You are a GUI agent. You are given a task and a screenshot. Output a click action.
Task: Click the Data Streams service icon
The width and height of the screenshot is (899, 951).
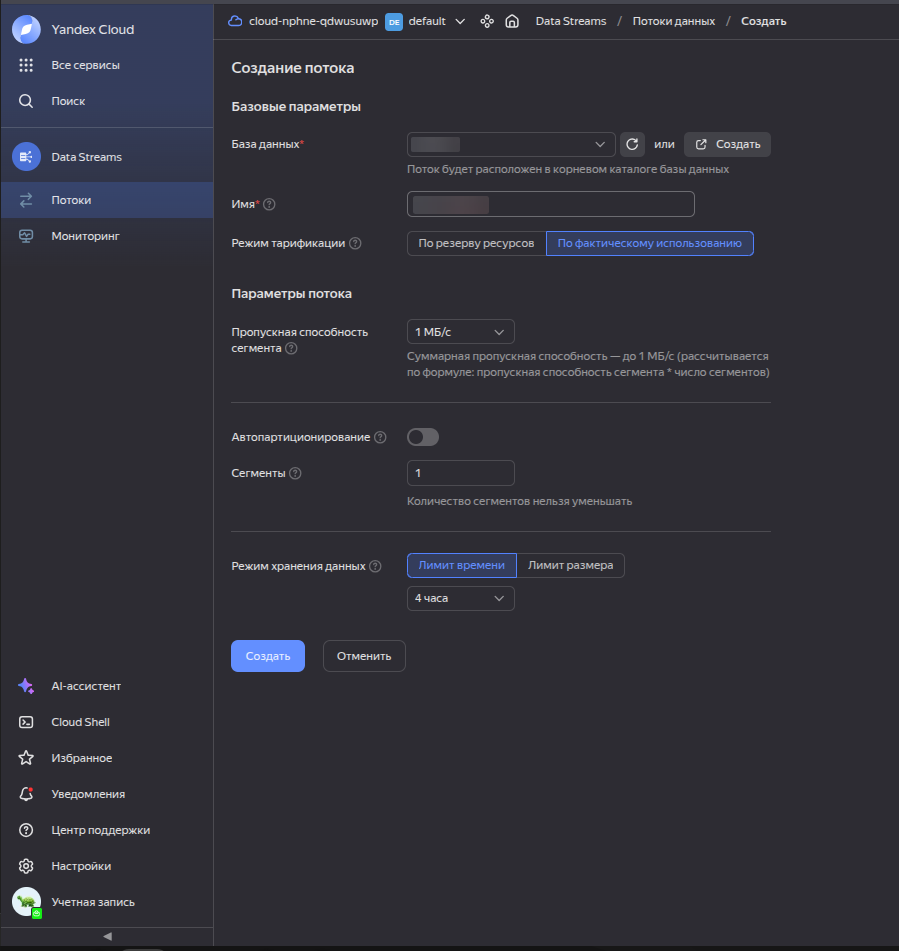click(x=26, y=156)
